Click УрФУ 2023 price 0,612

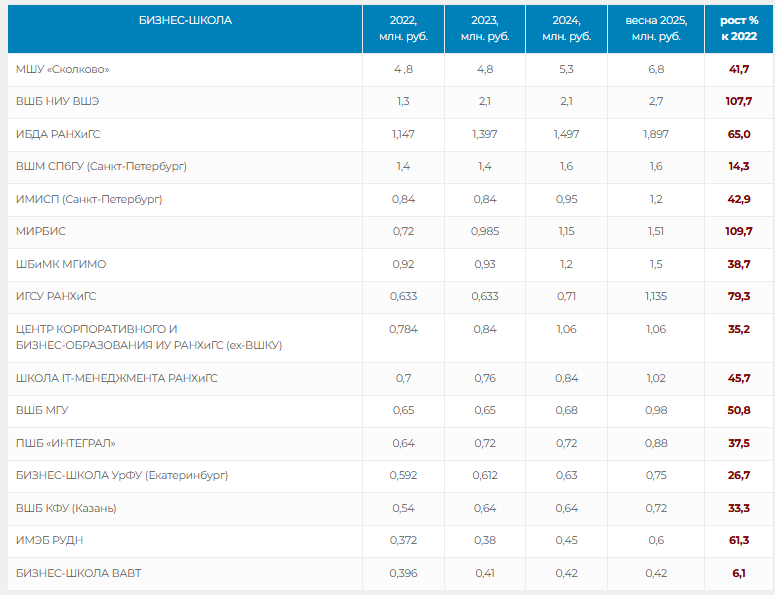pos(485,475)
